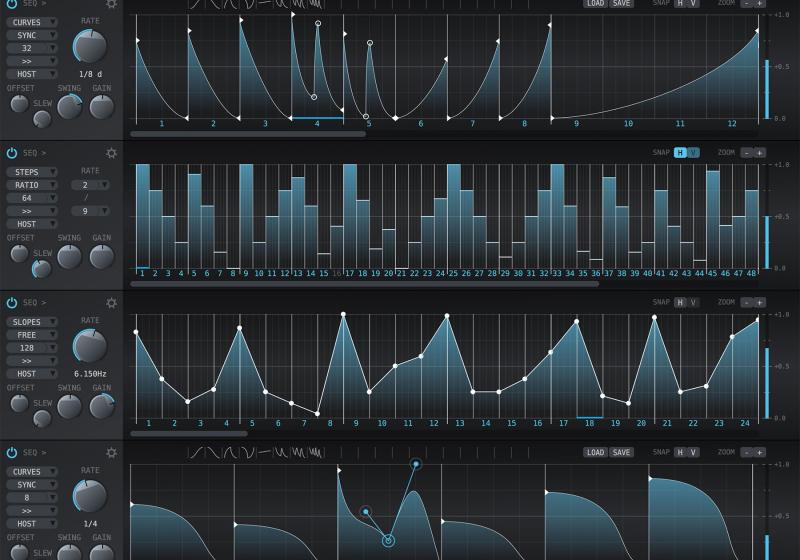Image resolution: width=800 pixels, height=560 pixels.
Task: Toggle snap H in the 1/4-rate CURVES sequencer
Action: coord(680,452)
